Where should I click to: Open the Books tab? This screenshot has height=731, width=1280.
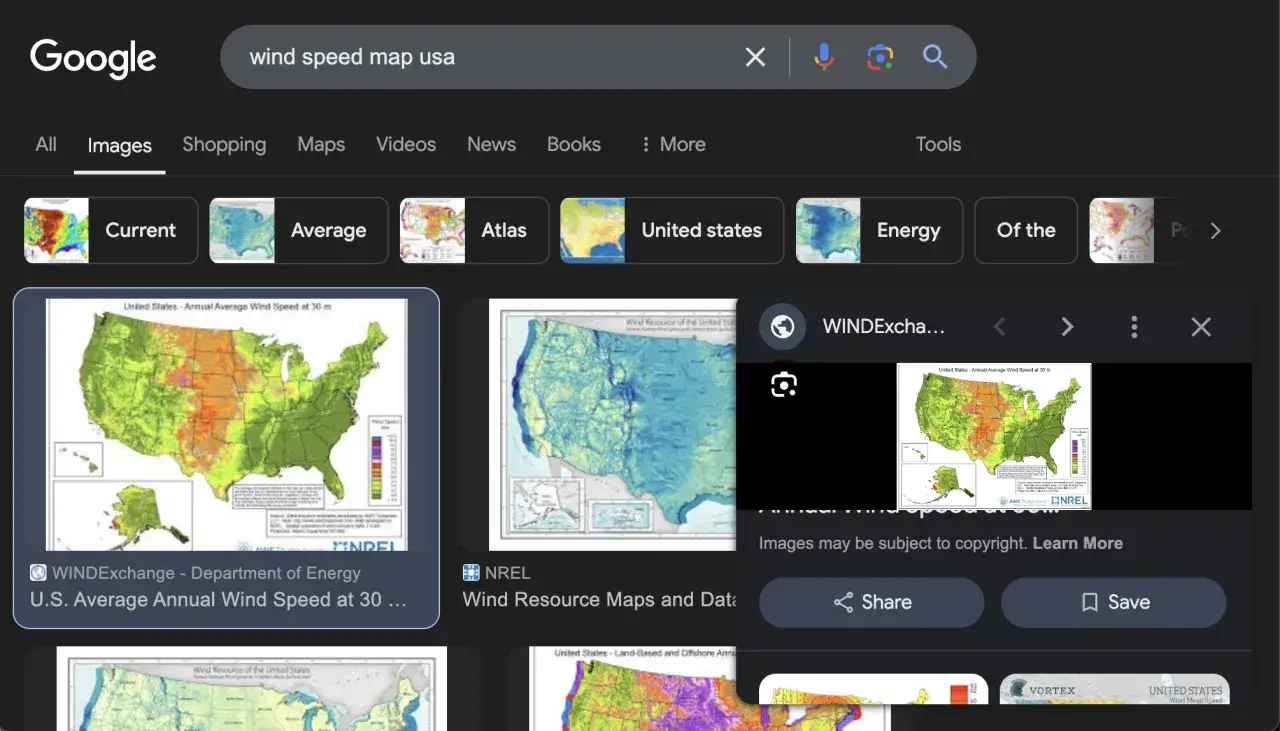[x=574, y=144]
